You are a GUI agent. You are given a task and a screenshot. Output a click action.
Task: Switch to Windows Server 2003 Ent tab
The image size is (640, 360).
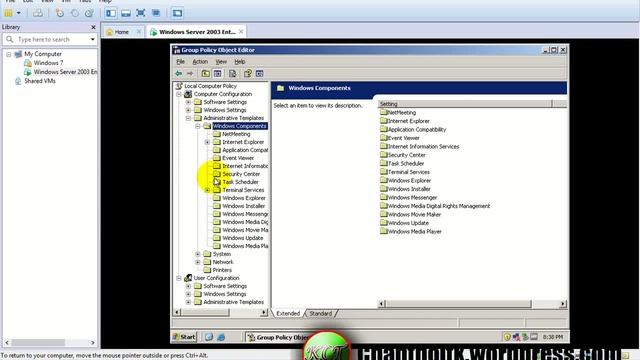pyautogui.click(x=197, y=32)
